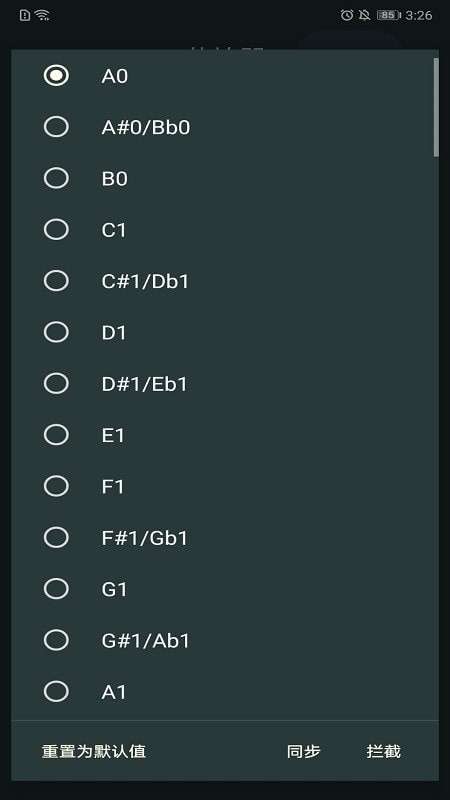The width and height of the screenshot is (450, 800).
Task: Tap the alarm clock status icon
Action: point(347,15)
